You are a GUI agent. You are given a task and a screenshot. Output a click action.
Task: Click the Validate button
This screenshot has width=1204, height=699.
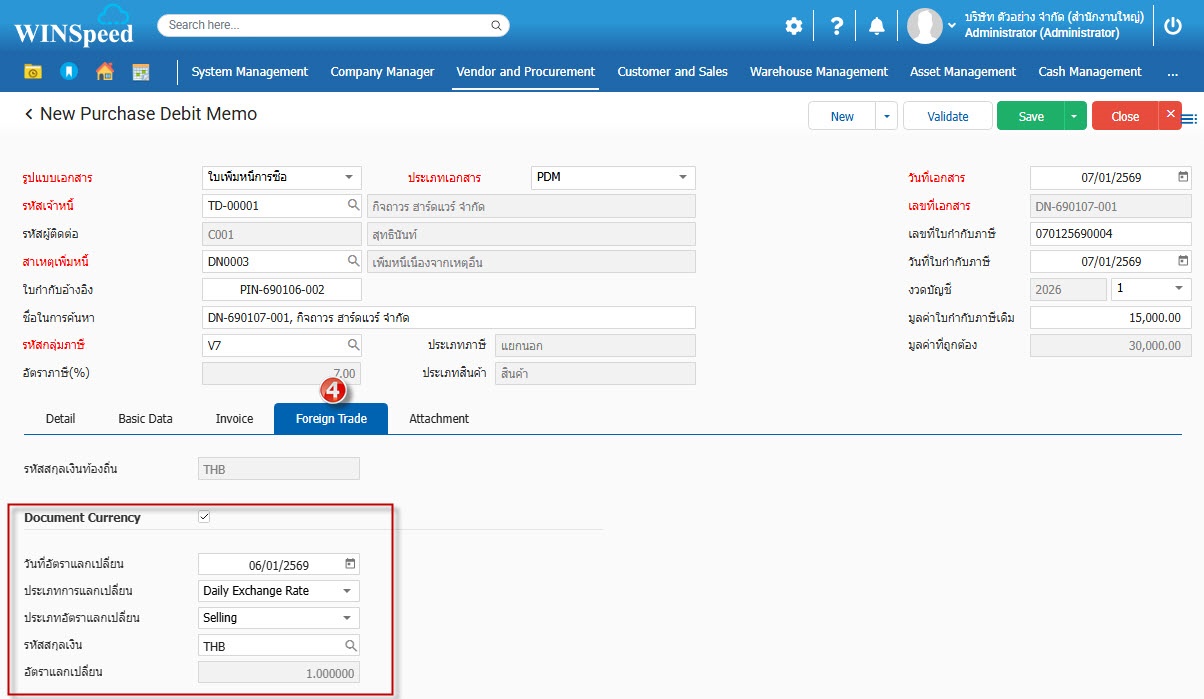click(947, 116)
